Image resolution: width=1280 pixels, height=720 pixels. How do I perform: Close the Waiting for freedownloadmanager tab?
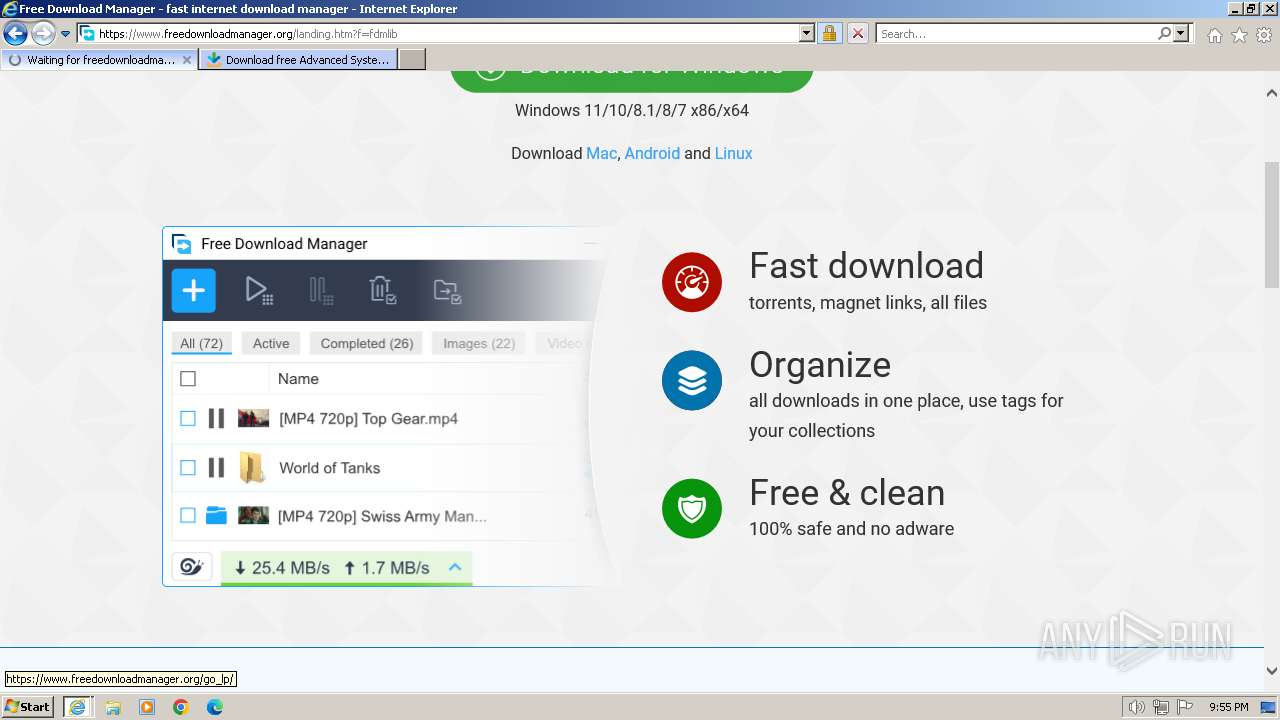coord(186,60)
